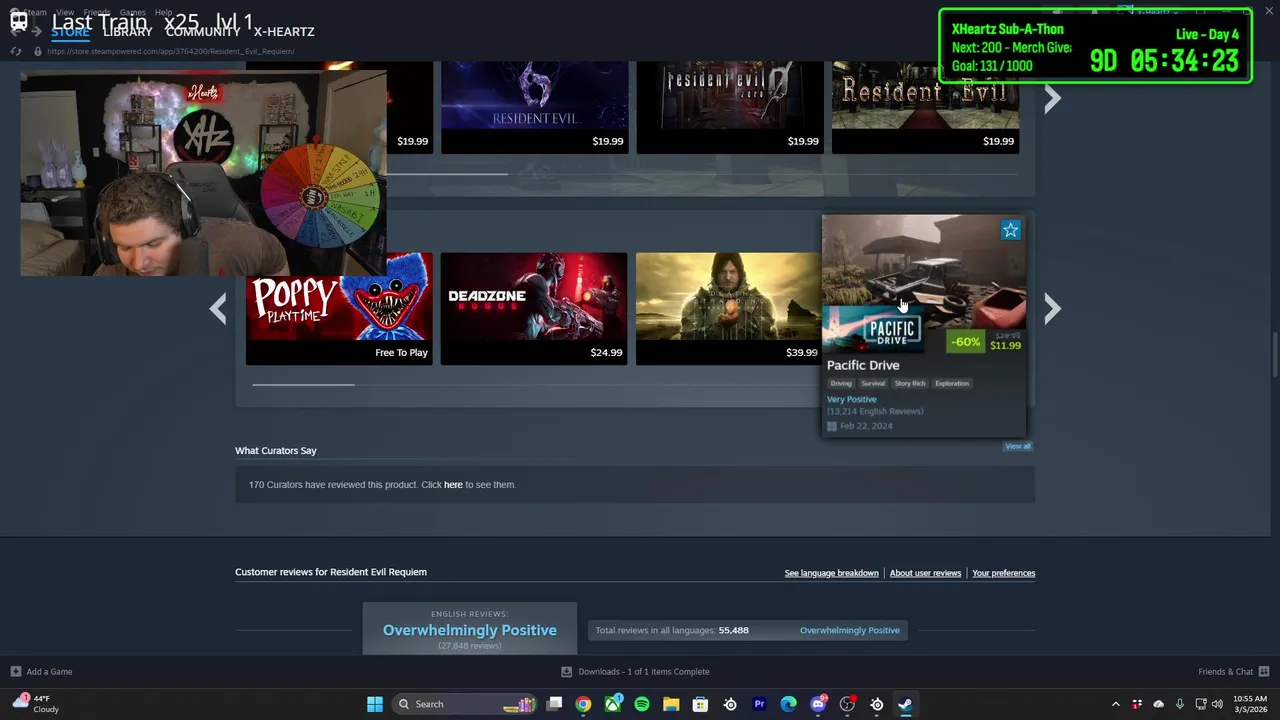This screenshot has width=1280, height=720.
Task: Click the Windows taskbar Search box
Action: pos(463,704)
